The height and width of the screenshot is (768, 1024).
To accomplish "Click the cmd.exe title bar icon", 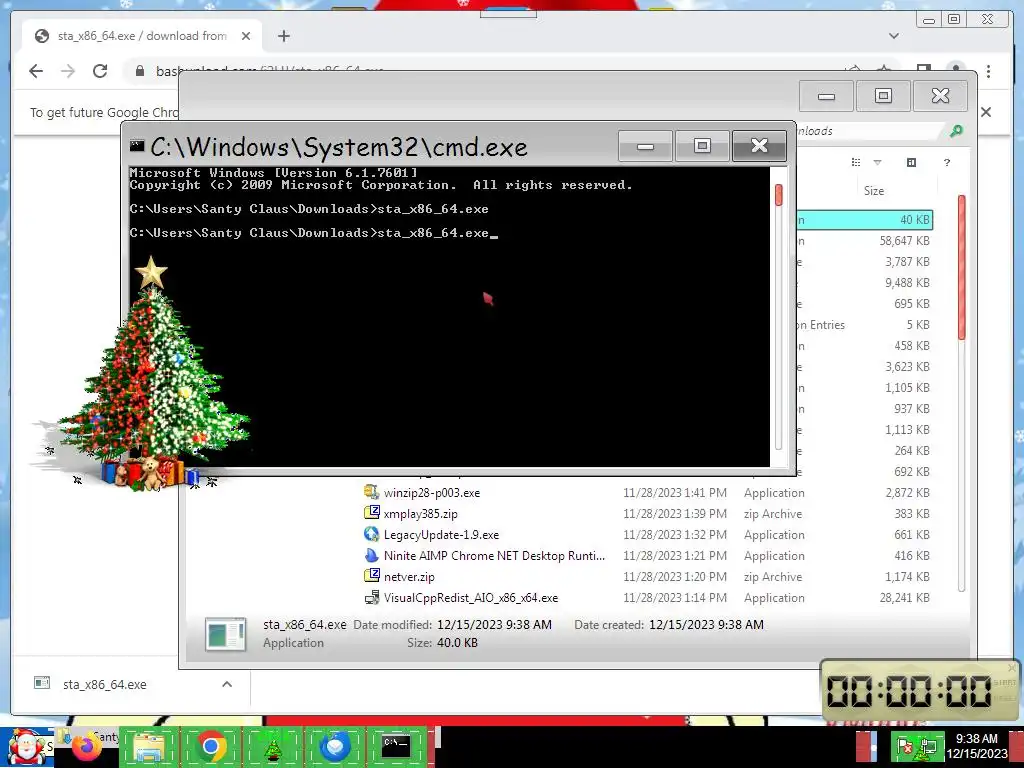I will [136, 146].
